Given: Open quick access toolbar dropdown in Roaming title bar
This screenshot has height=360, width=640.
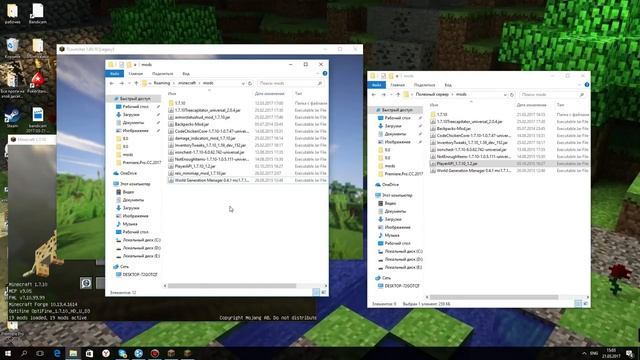Looking at the screenshot, I should tap(135, 64).
